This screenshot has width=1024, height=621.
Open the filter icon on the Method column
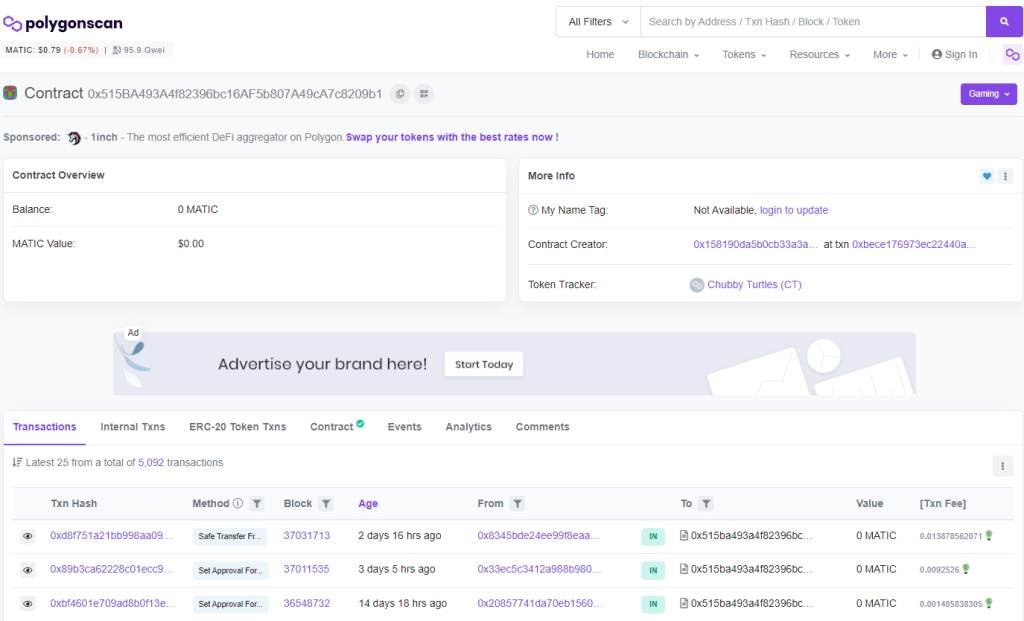point(258,503)
